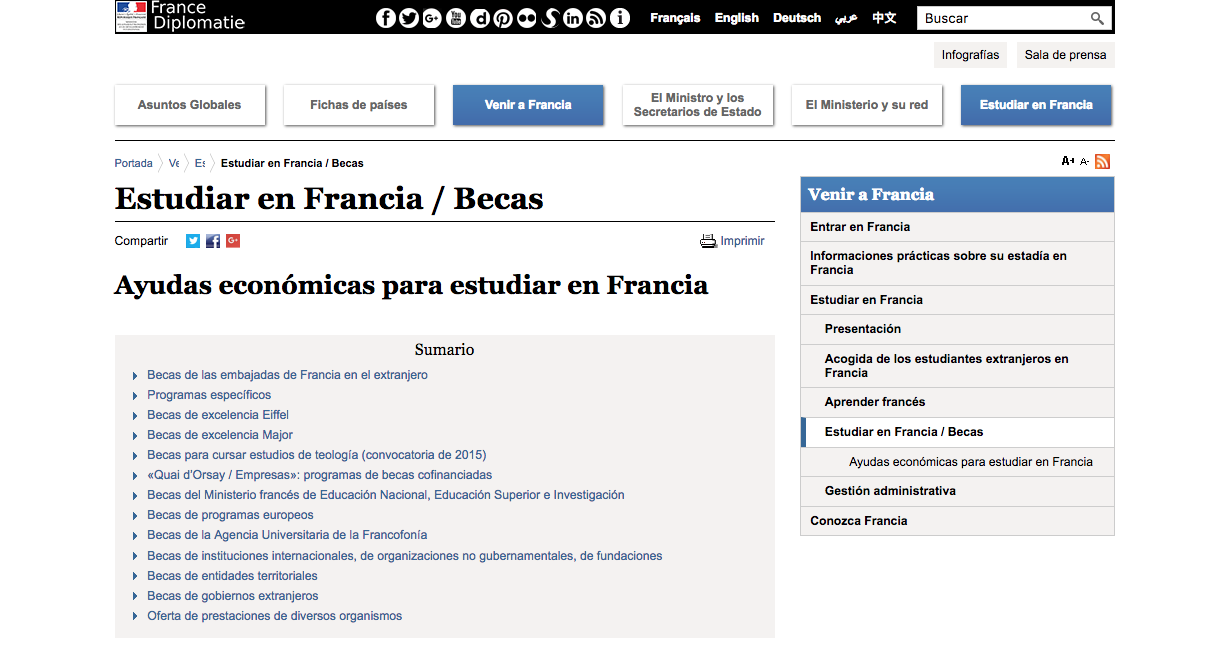
Task: Expand 'Becas de excelencia Eiffel' summary entry
Action: (218, 414)
